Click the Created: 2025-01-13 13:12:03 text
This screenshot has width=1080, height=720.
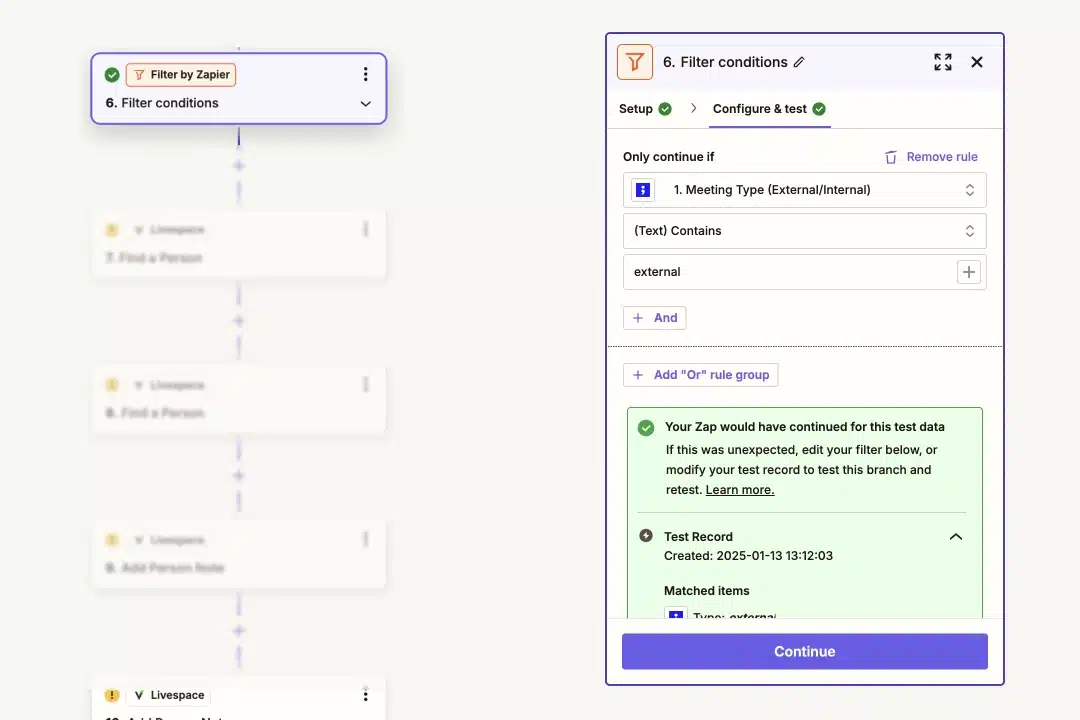(748, 555)
